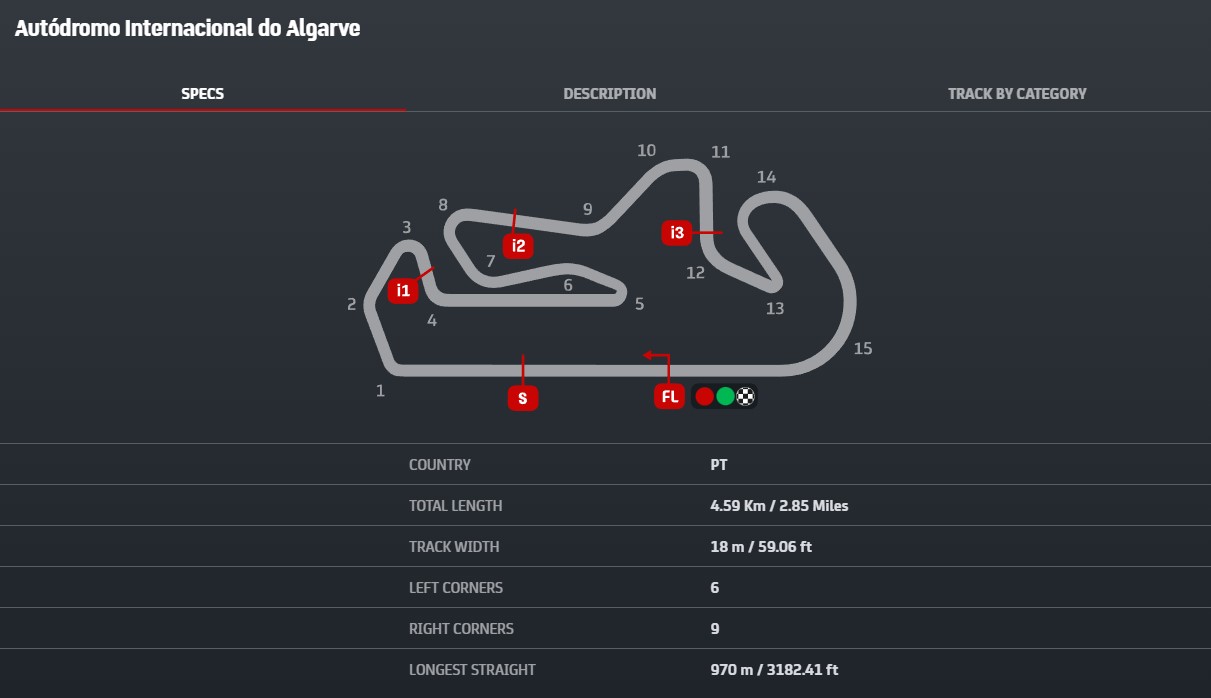Select the Specs tab

(203, 93)
